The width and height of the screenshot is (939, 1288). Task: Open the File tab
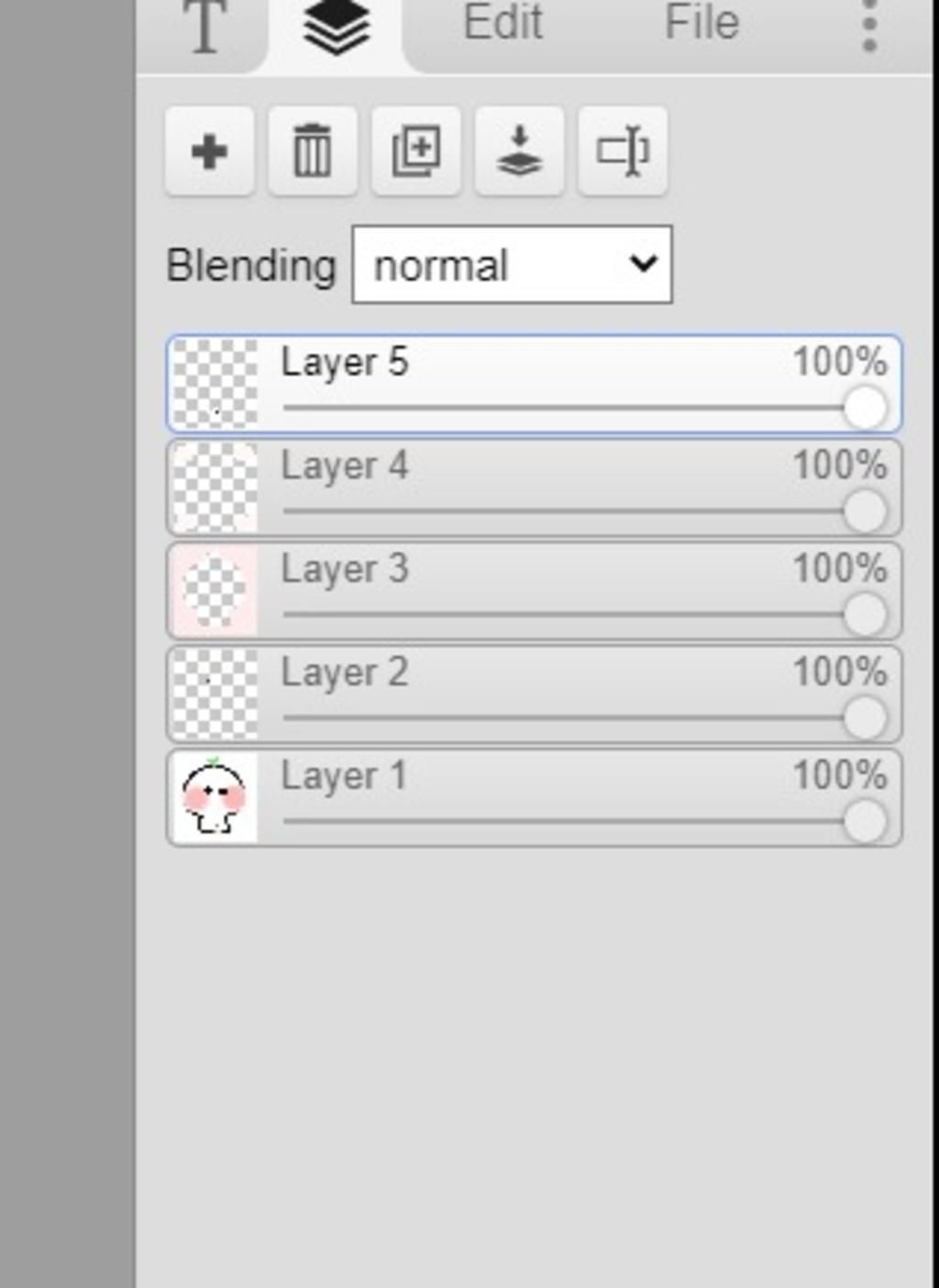701,23
